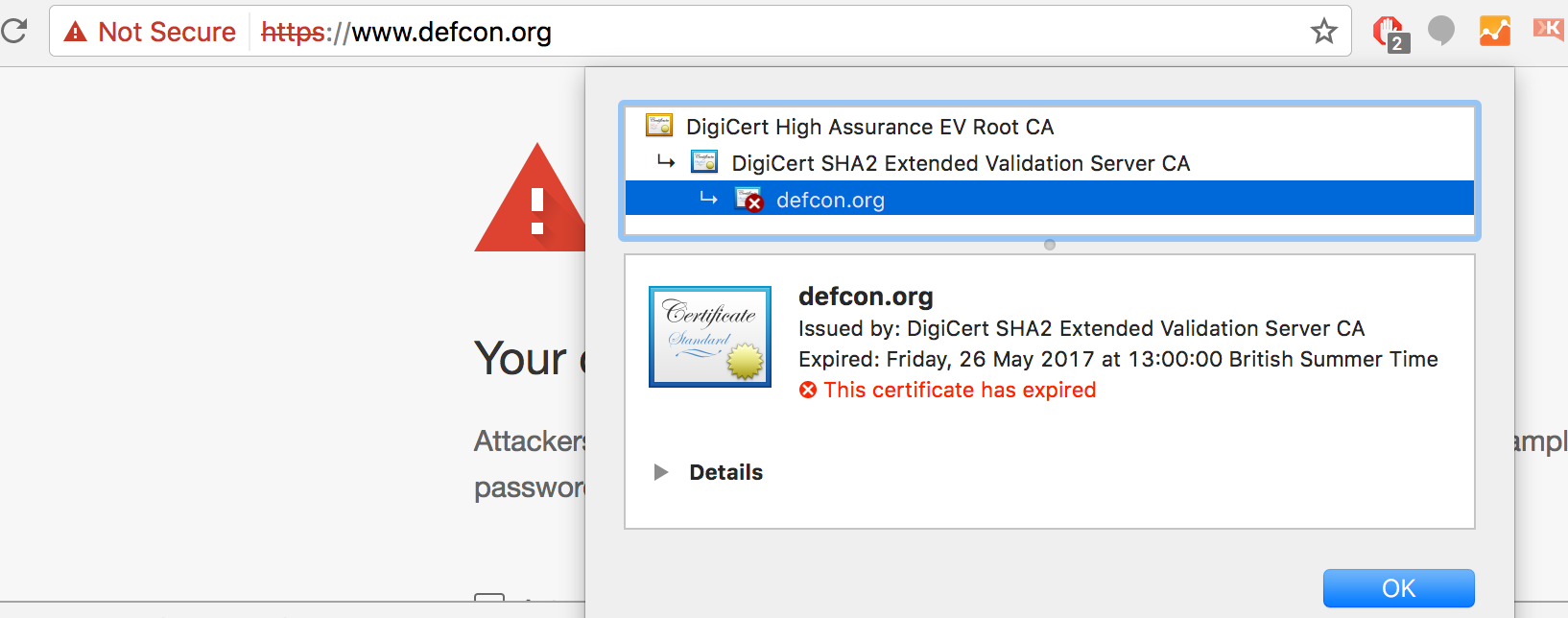Click the Klout extension icon
Screen dimensions: 1568x618
tap(1548, 29)
